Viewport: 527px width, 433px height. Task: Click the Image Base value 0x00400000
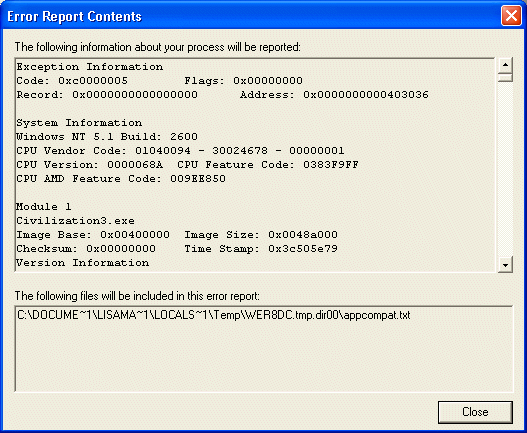click(135, 235)
